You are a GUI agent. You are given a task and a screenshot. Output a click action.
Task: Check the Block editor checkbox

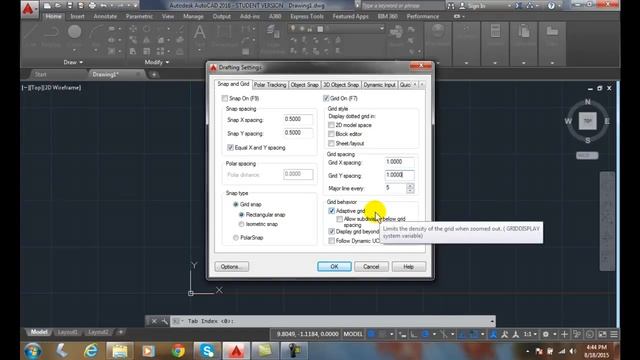(x=331, y=134)
